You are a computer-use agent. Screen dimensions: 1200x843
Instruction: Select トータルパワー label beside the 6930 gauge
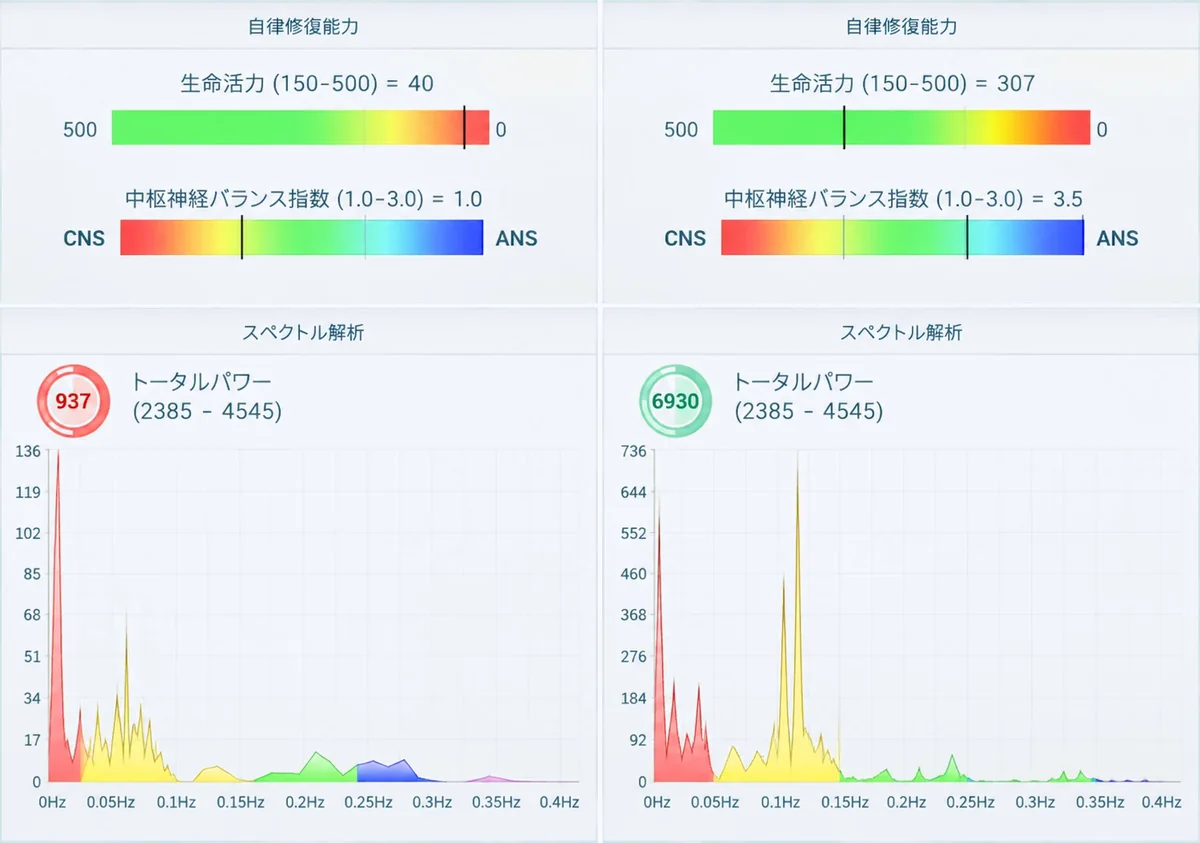(x=803, y=381)
